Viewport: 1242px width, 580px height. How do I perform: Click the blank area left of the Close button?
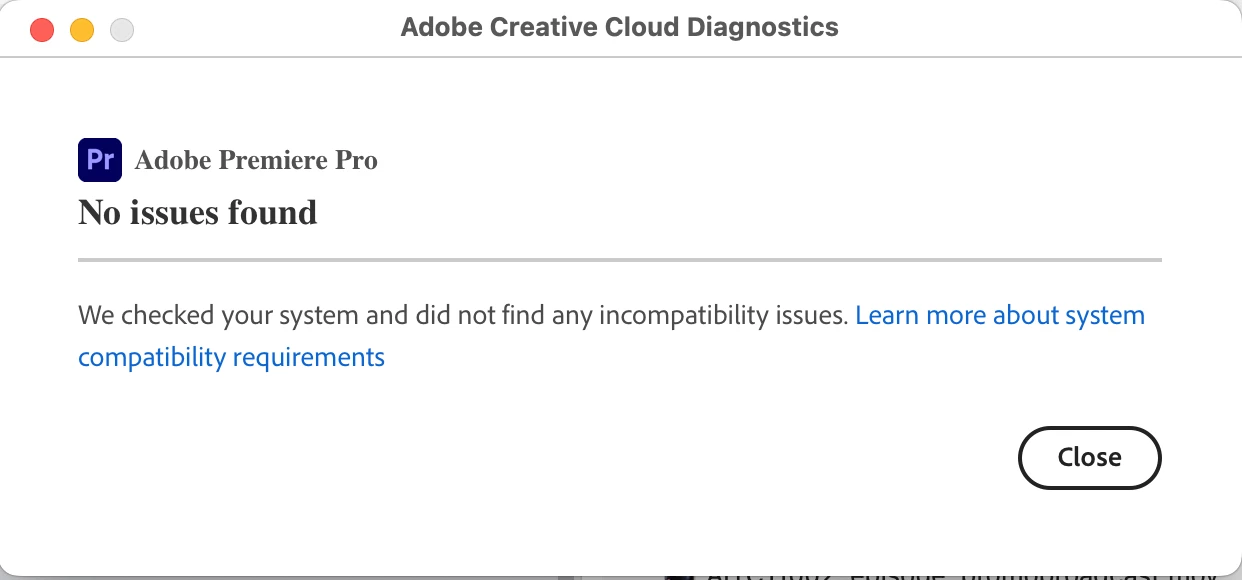coord(800,457)
